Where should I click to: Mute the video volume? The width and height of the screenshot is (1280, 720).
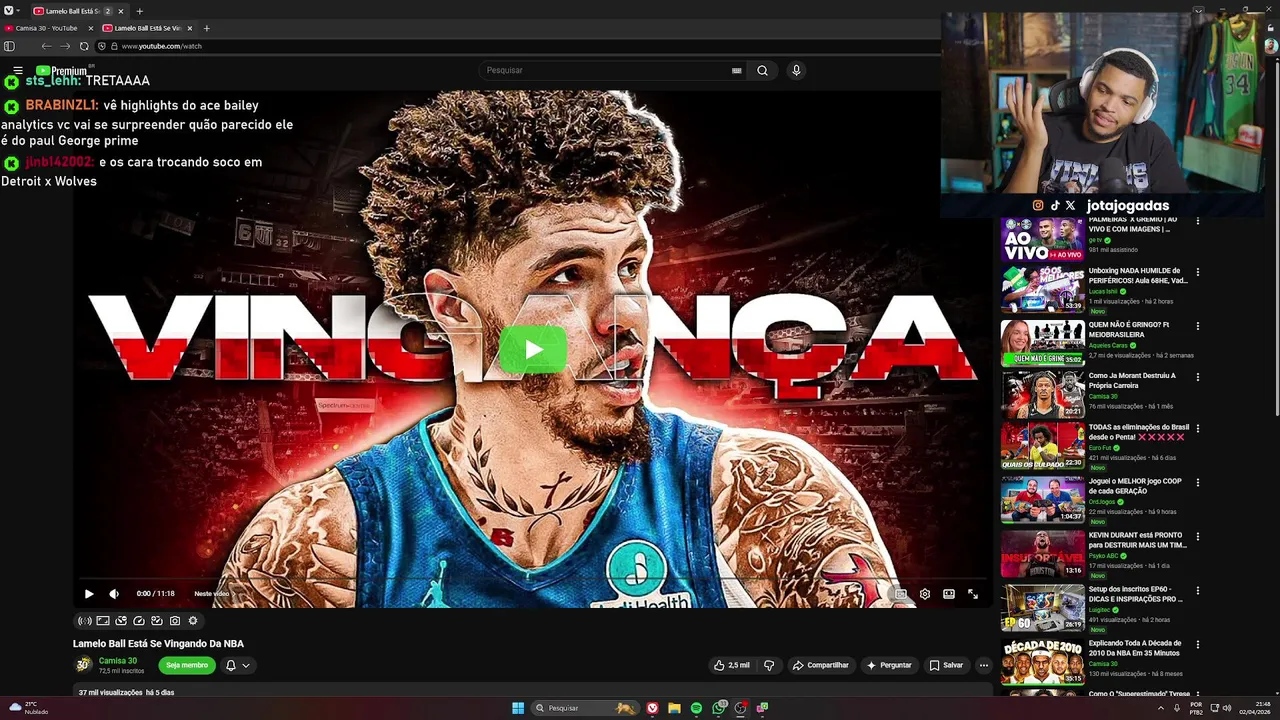(x=114, y=594)
